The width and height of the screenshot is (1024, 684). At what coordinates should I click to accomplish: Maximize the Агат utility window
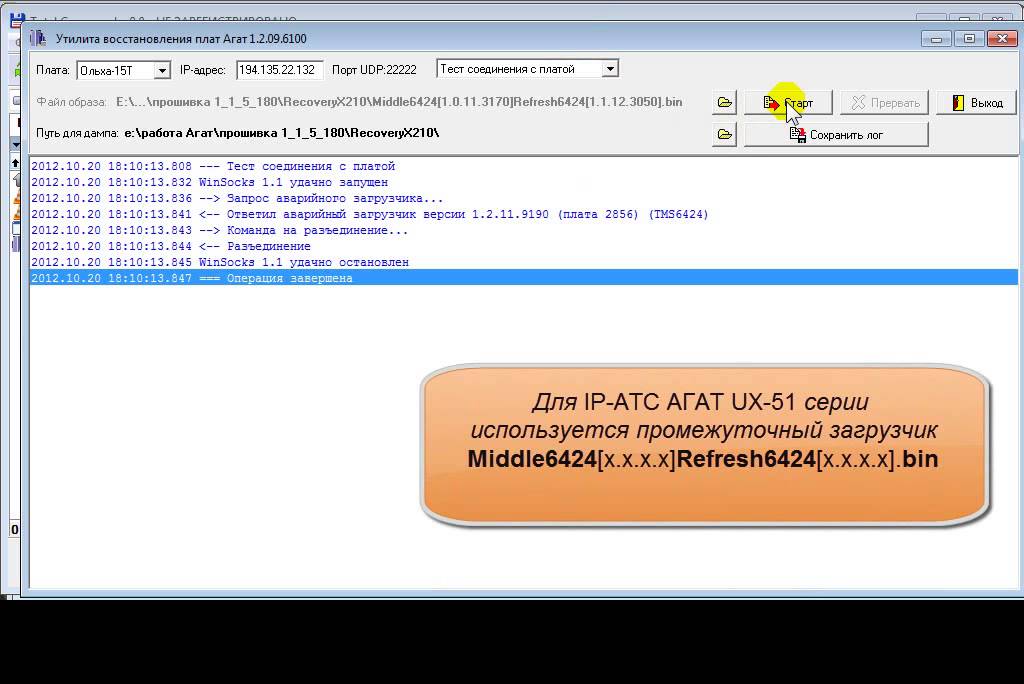pyautogui.click(x=969, y=39)
